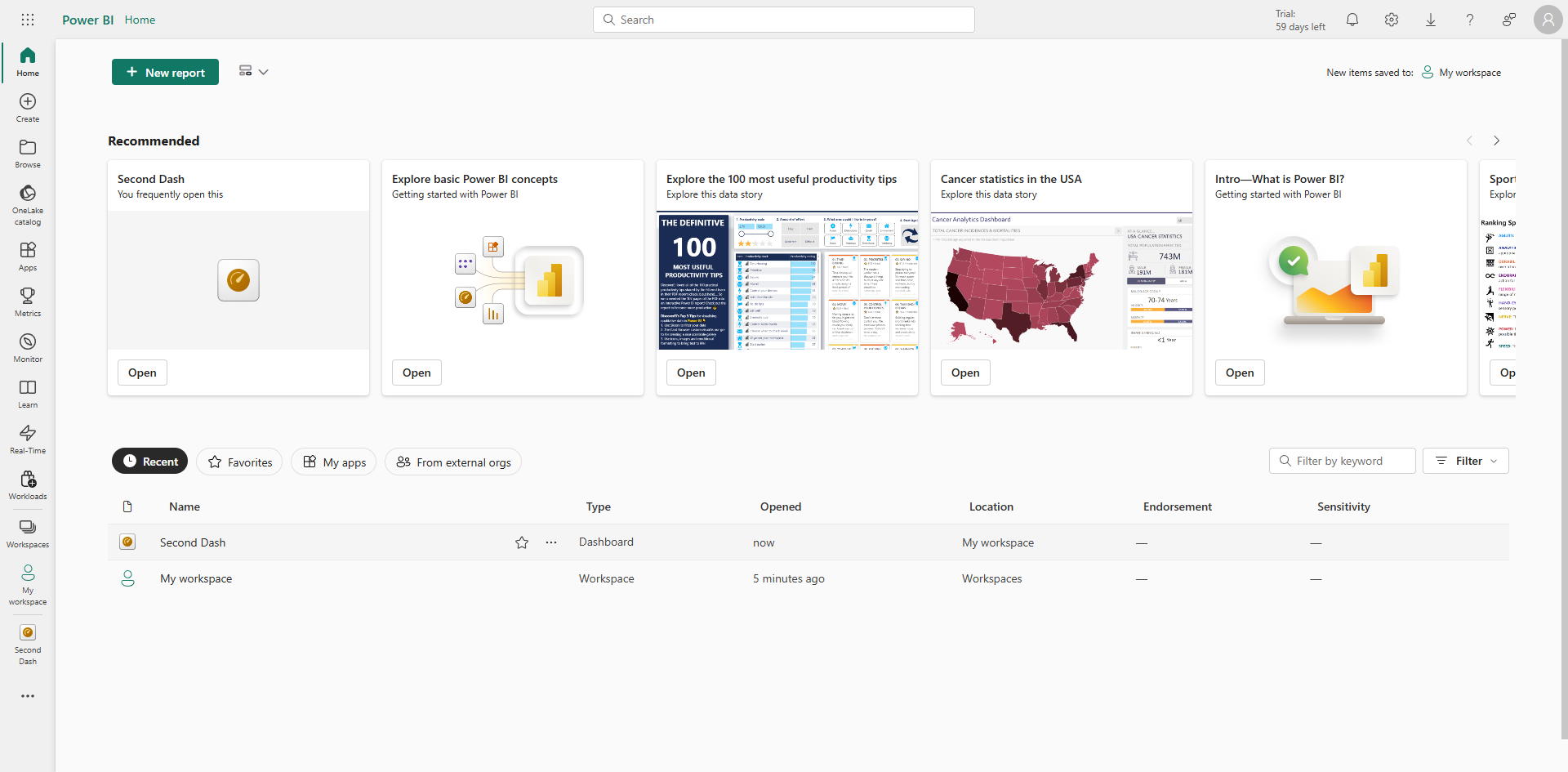
Task: Click the Trial 59 days left notice
Action: pos(1300,20)
